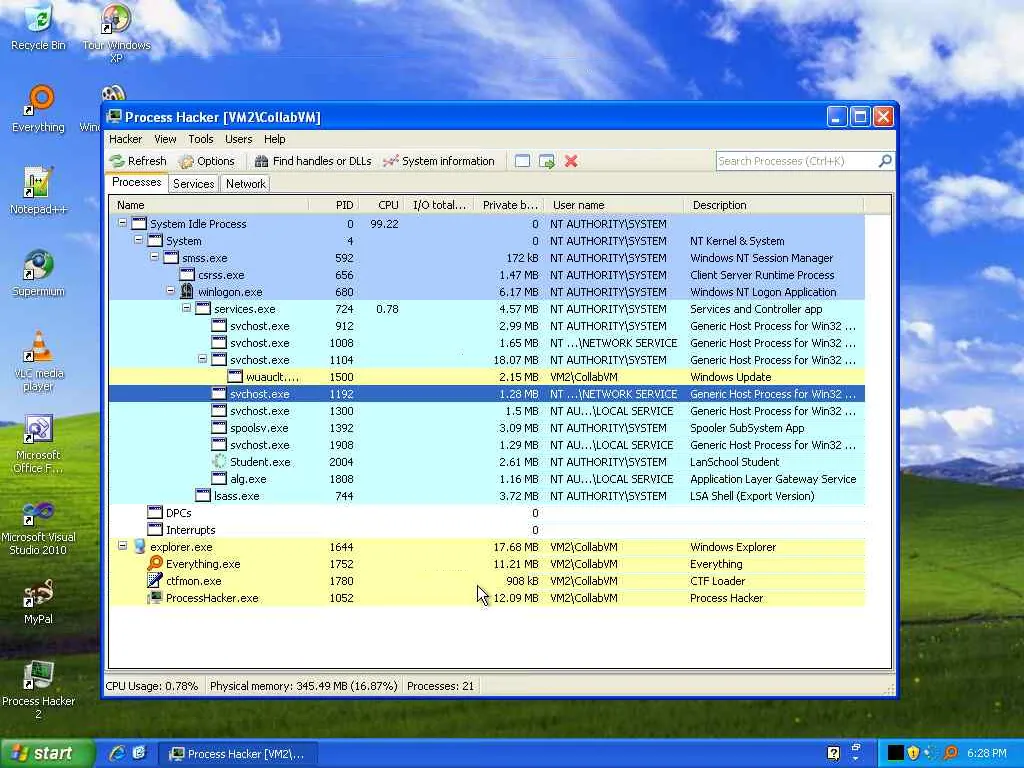The height and width of the screenshot is (768, 1024).
Task: Focus the Search Processes input field
Action: coord(797,161)
